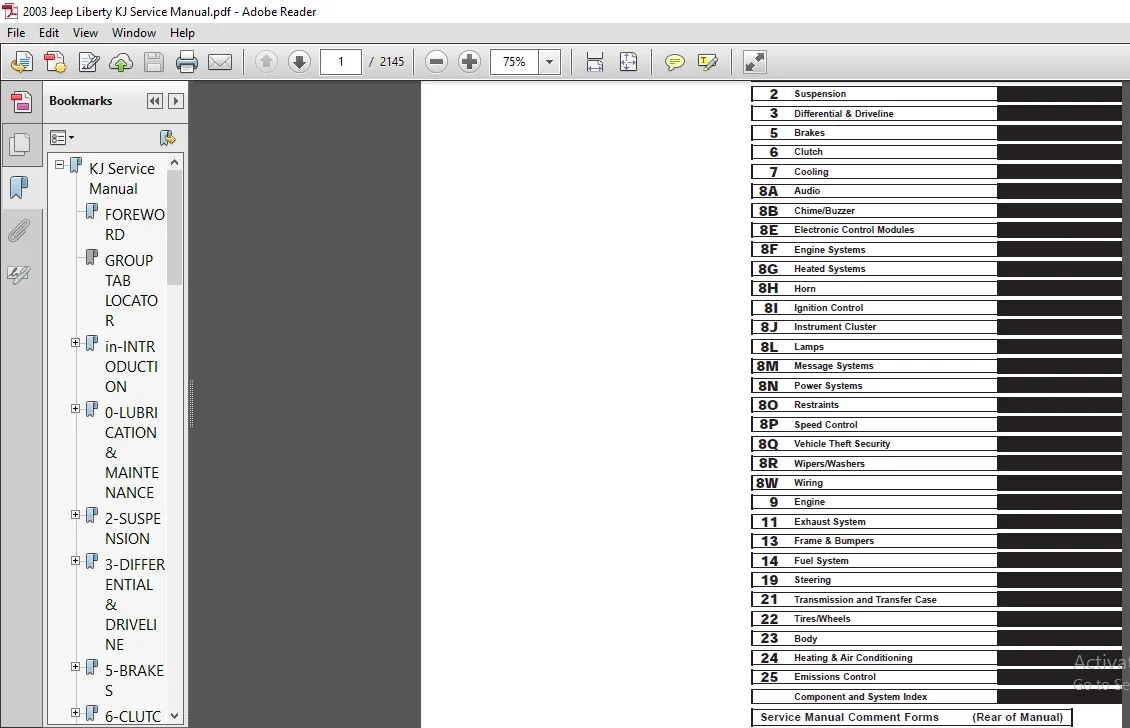Screen dimensions: 1130x728
Task: Open the File menu
Action: 16,32
